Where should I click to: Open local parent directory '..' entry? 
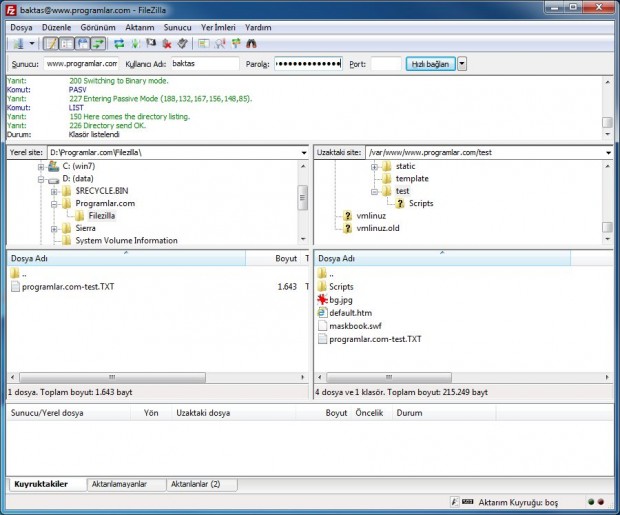[x=19, y=274]
